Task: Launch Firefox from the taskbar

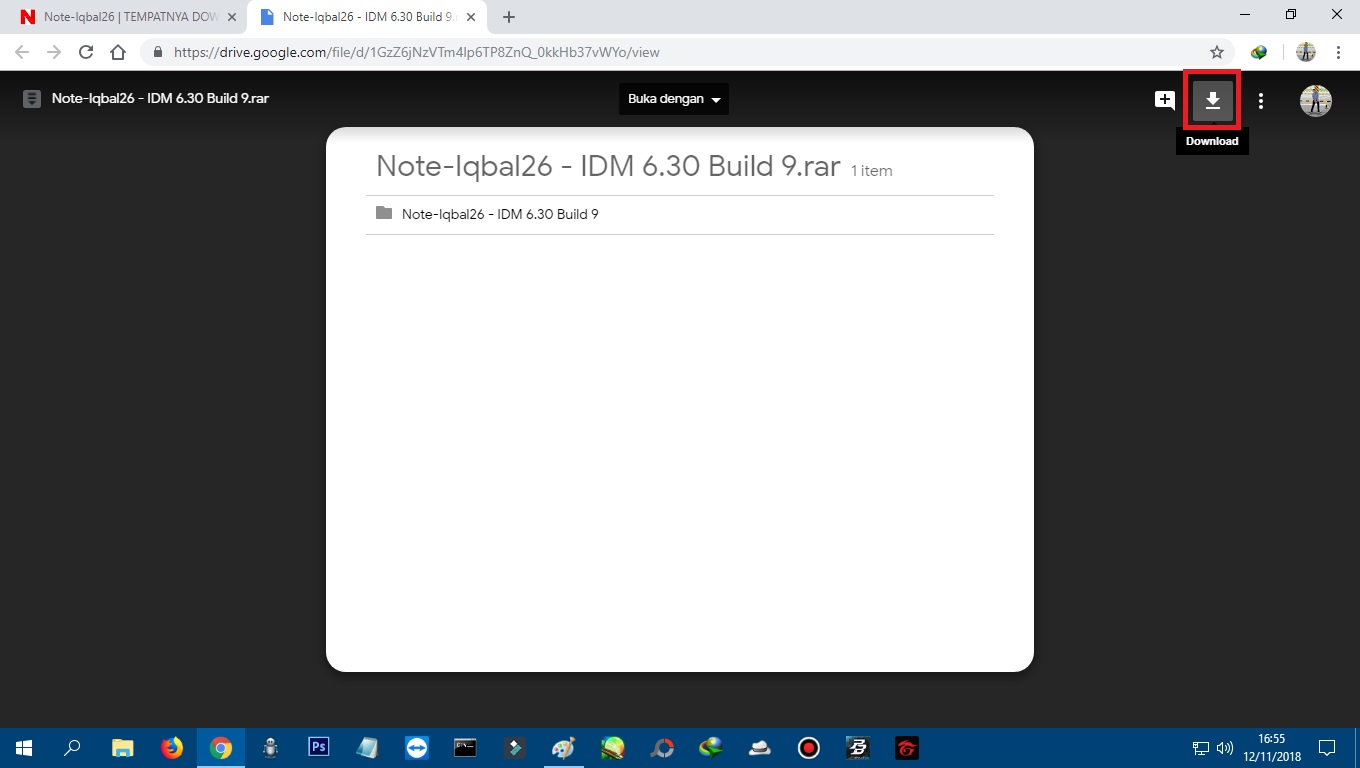Action: click(172, 748)
